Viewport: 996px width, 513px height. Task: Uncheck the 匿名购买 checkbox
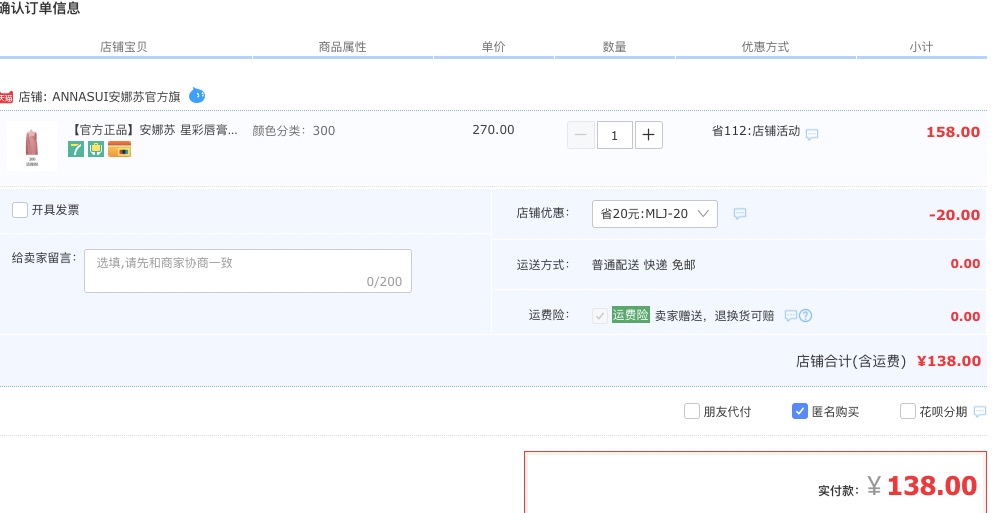[800, 411]
